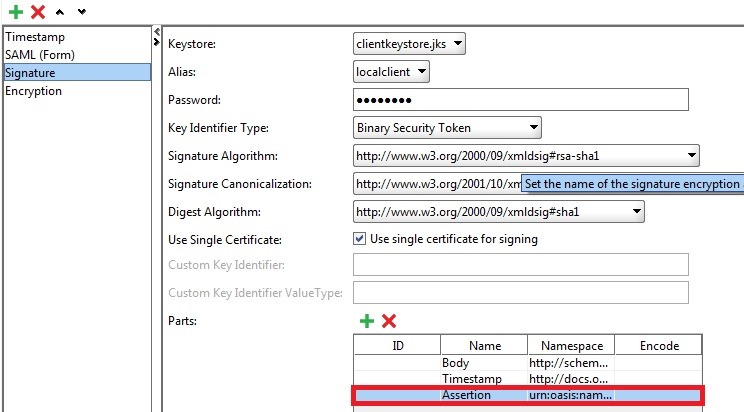Viewport: 744px width, 412px height.
Task: Open the Alias dropdown
Action: click(x=392, y=72)
